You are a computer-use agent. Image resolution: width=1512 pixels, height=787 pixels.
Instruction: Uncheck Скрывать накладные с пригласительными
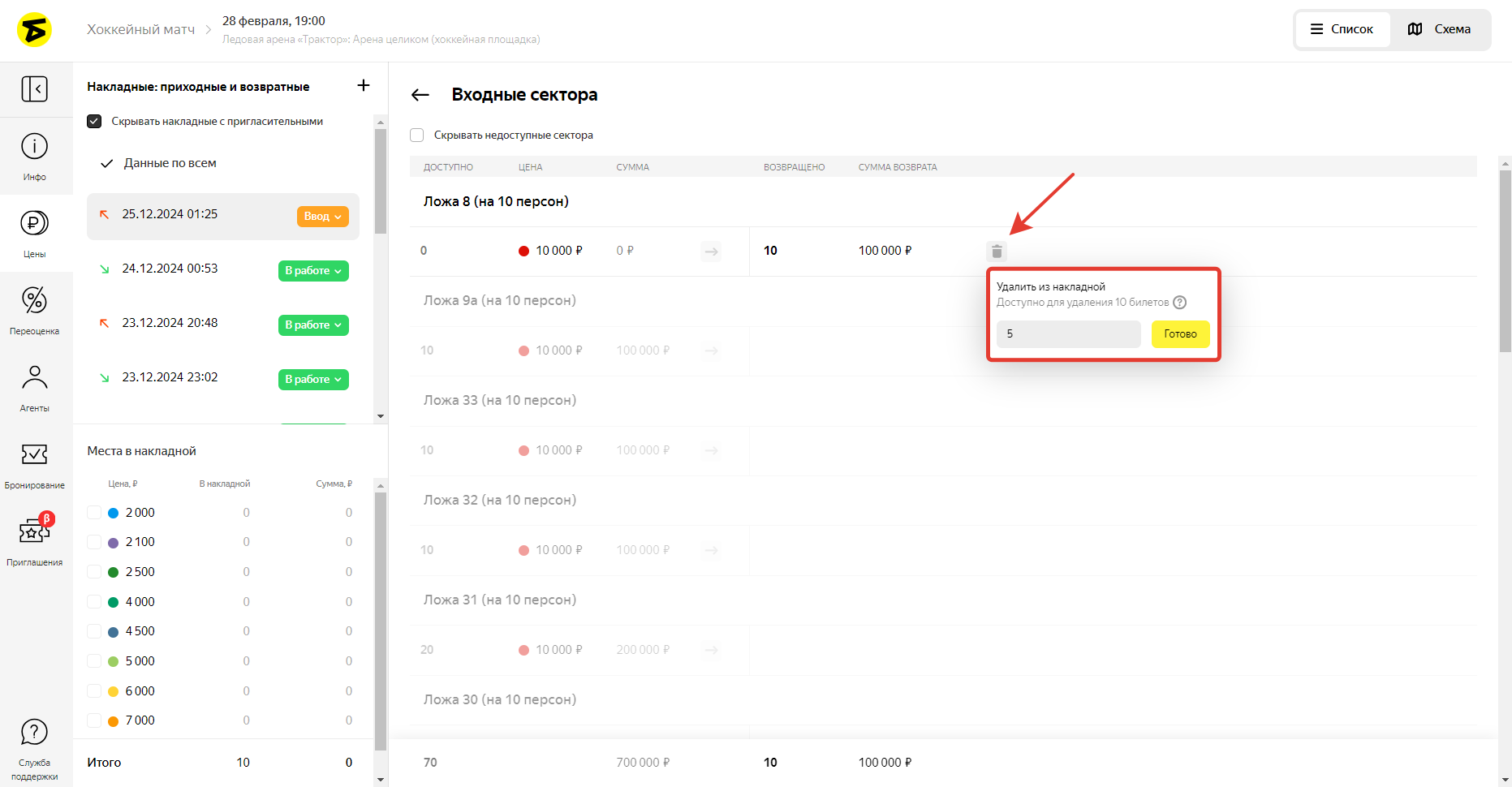pyautogui.click(x=94, y=121)
